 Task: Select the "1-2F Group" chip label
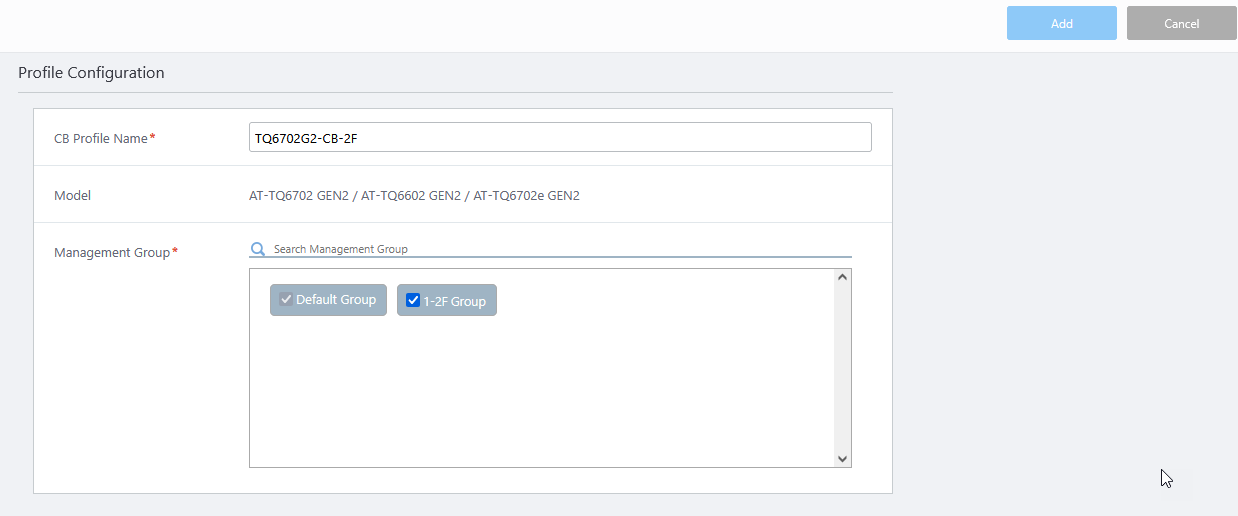[x=454, y=301]
